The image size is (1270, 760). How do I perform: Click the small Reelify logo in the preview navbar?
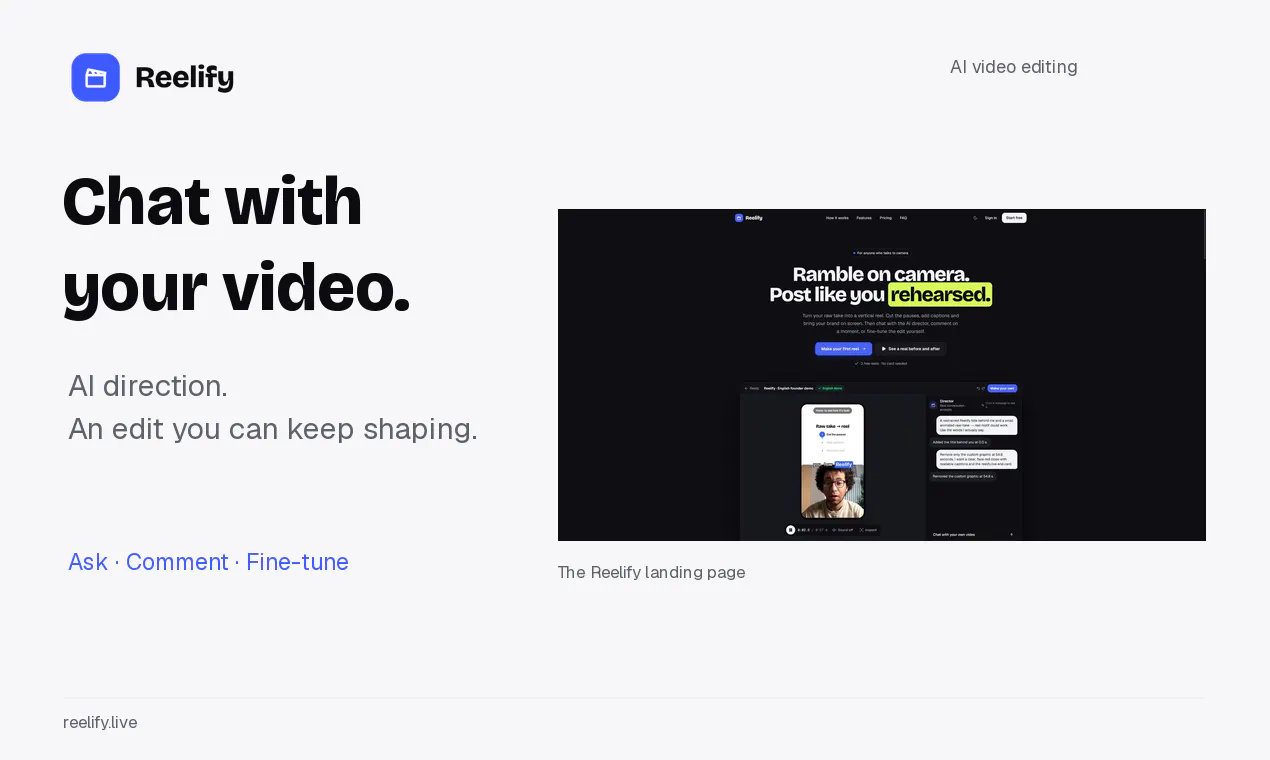point(749,217)
